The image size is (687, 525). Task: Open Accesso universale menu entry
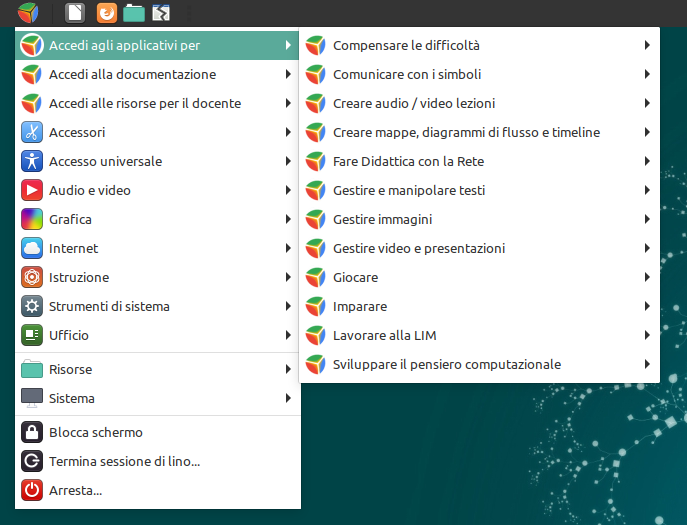pos(105,161)
